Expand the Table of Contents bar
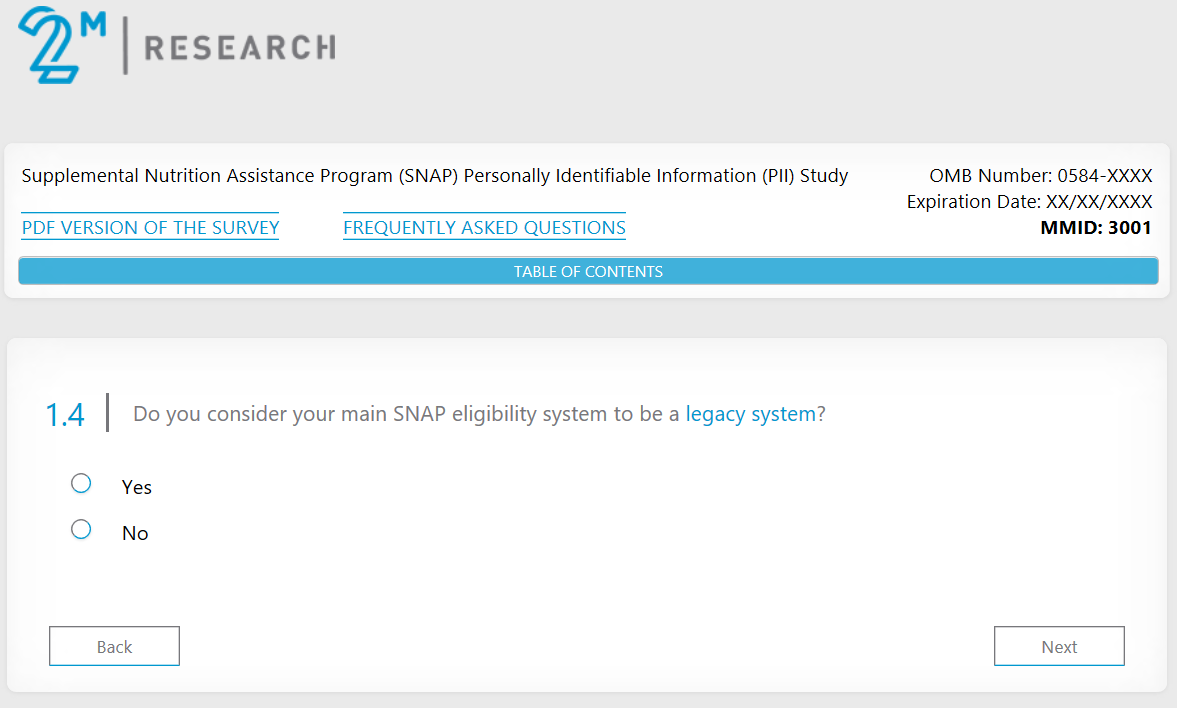This screenshot has height=708, width=1177. (588, 271)
